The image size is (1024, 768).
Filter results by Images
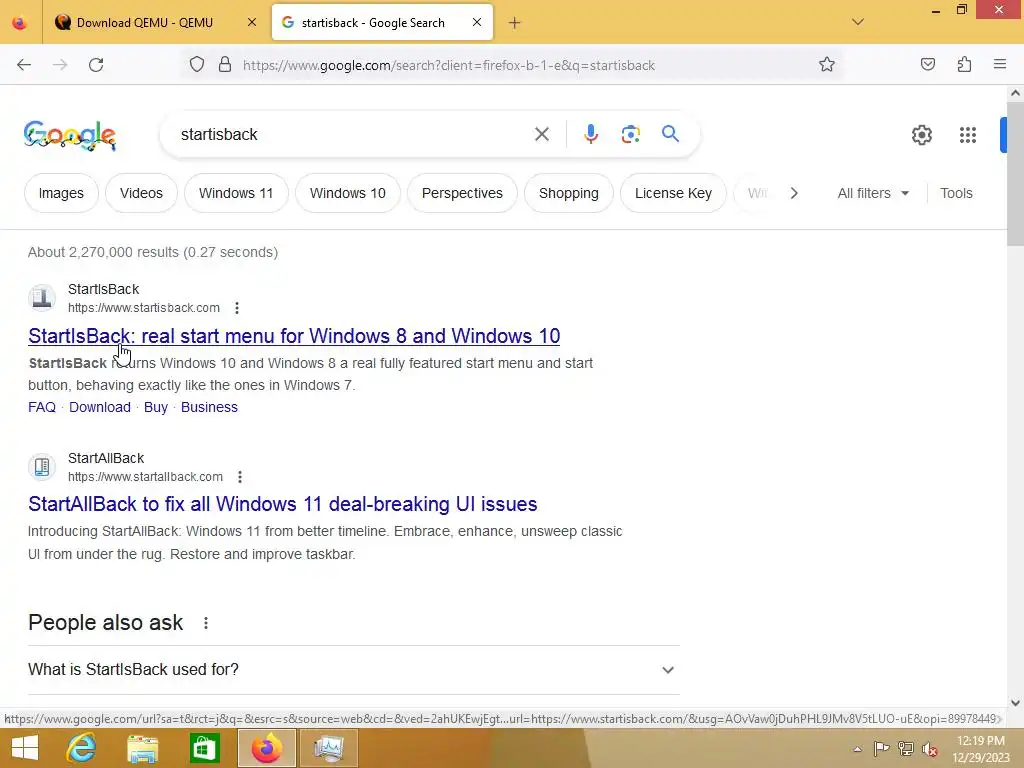pyautogui.click(x=61, y=193)
